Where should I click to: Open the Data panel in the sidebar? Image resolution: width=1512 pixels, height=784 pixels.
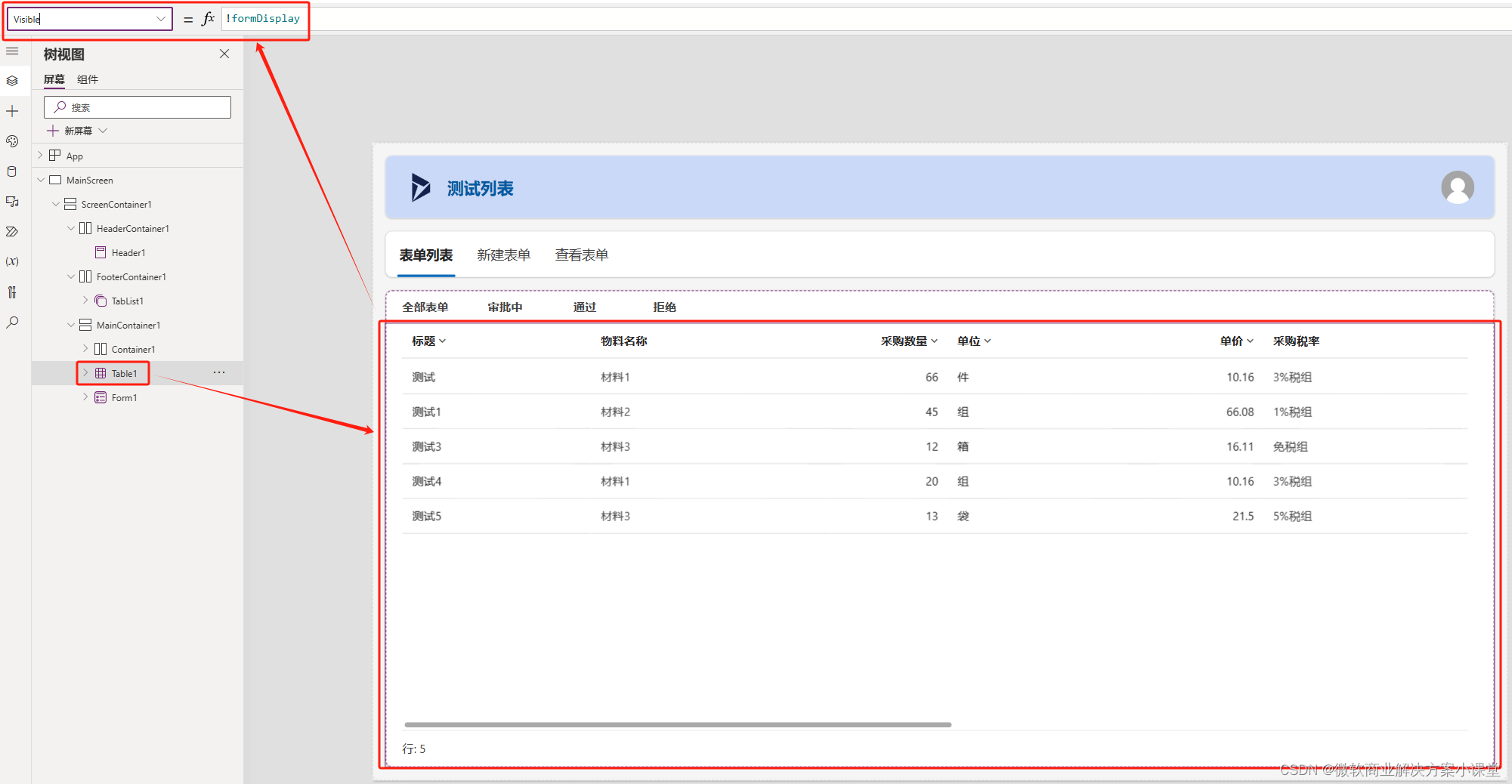click(12, 171)
